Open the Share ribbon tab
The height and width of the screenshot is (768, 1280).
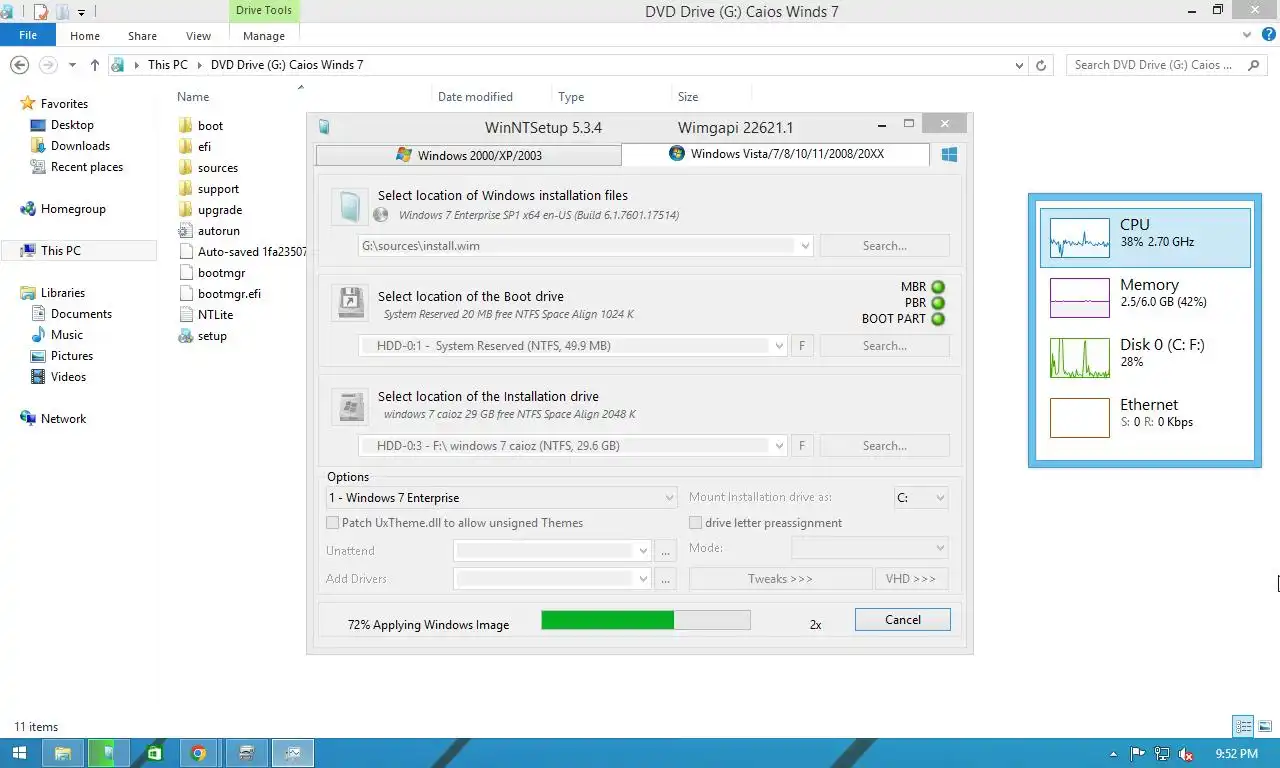[x=142, y=36]
